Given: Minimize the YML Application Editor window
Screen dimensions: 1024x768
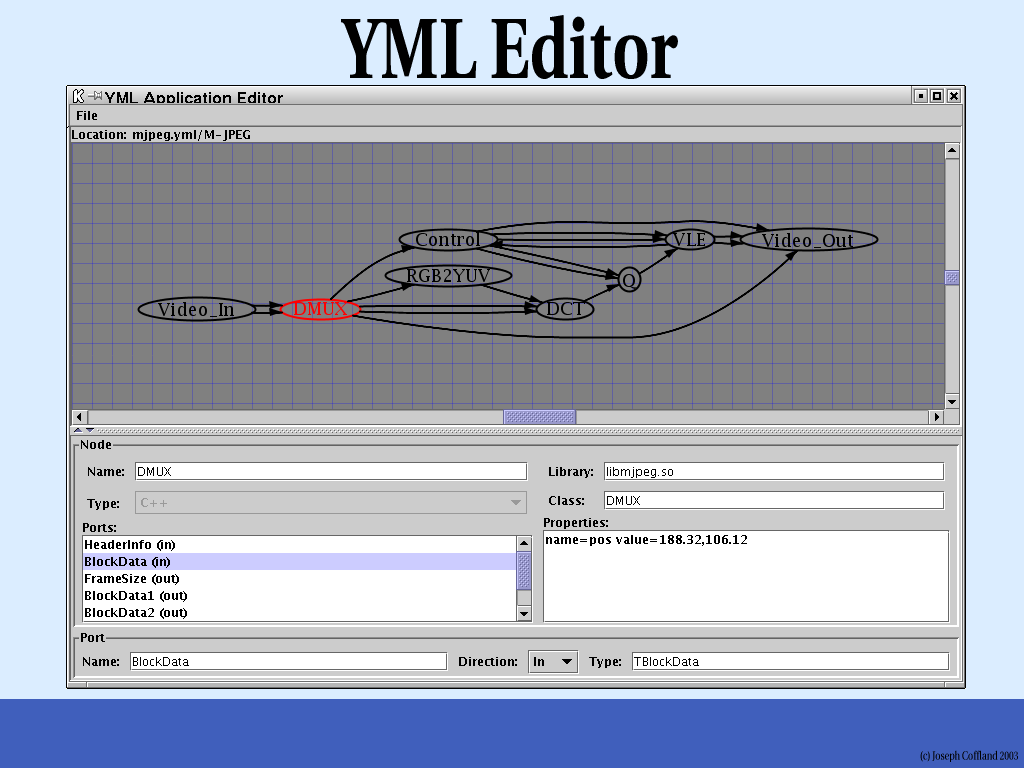Looking at the screenshot, I should coord(921,96).
